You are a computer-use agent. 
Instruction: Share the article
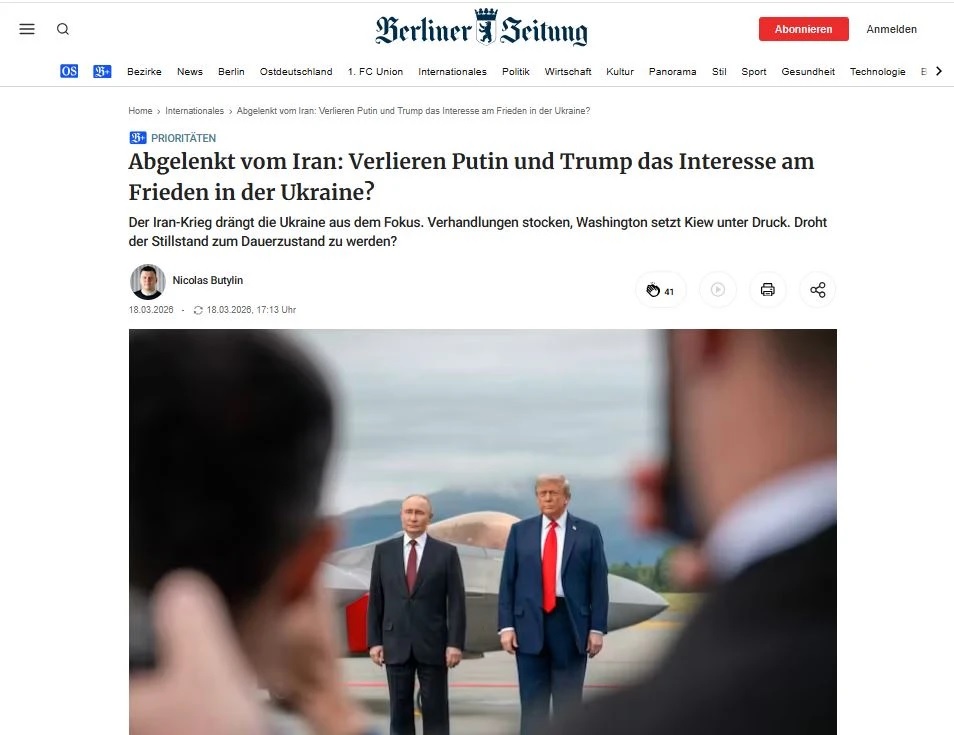[x=818, y=290]
